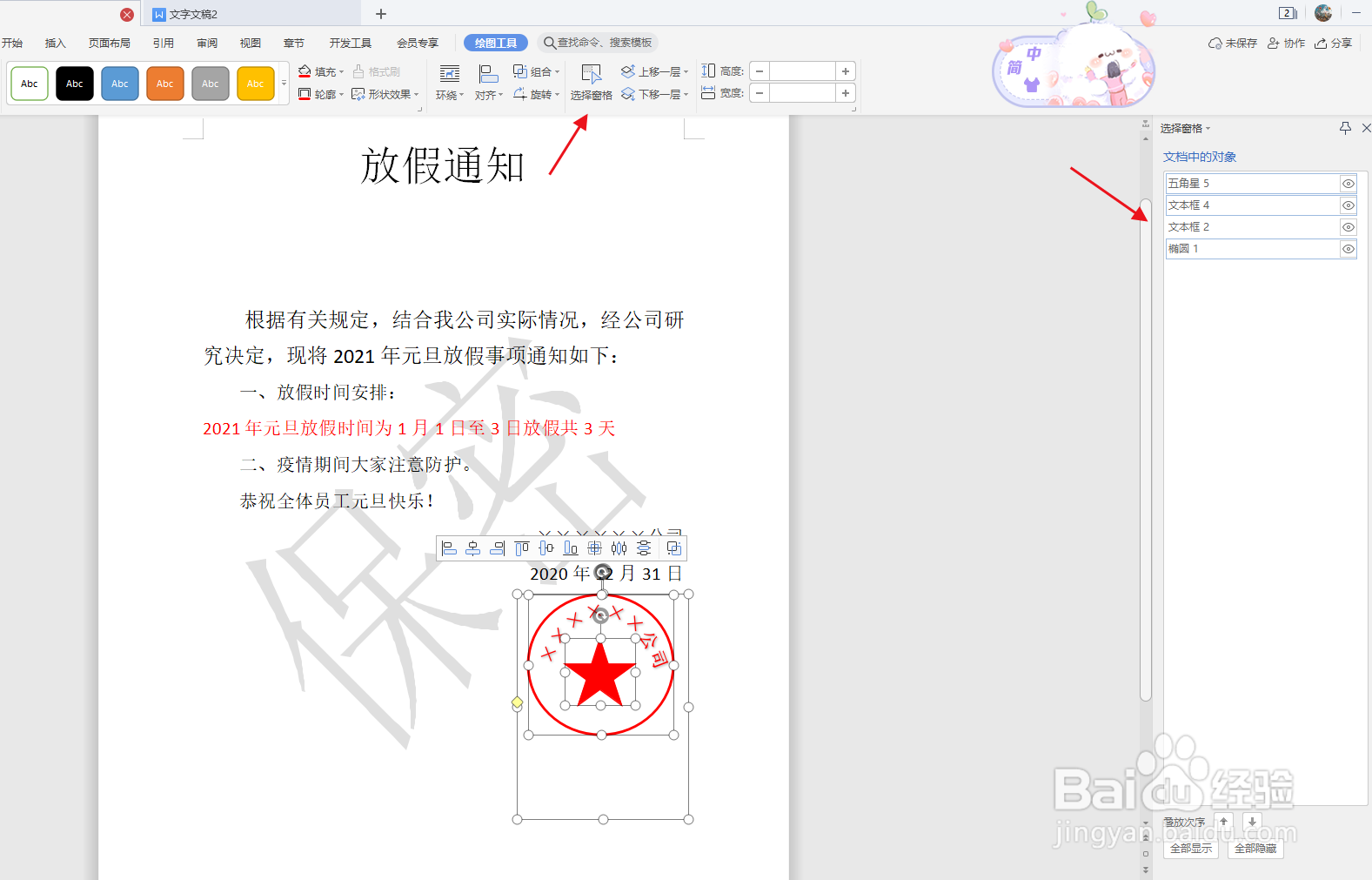
Task: Select the 椭圆 1 object in the list
Action: pyautogui.click(x=1253, y=249)
